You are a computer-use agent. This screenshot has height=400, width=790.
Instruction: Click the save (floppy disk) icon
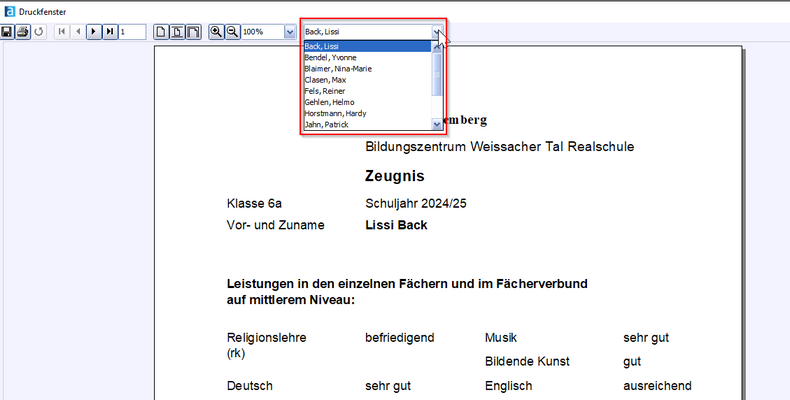[x=7, y=32]
